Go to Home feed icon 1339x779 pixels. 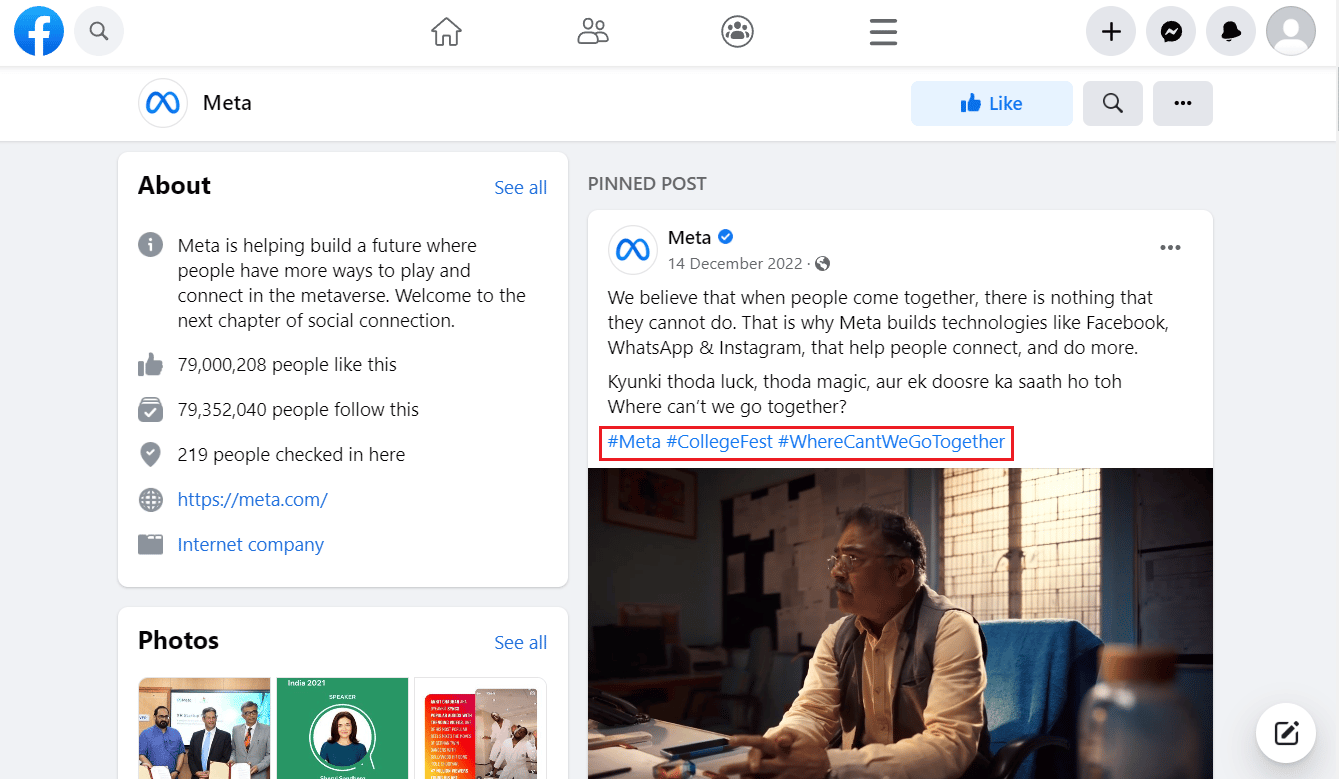(x=446, y=32)
